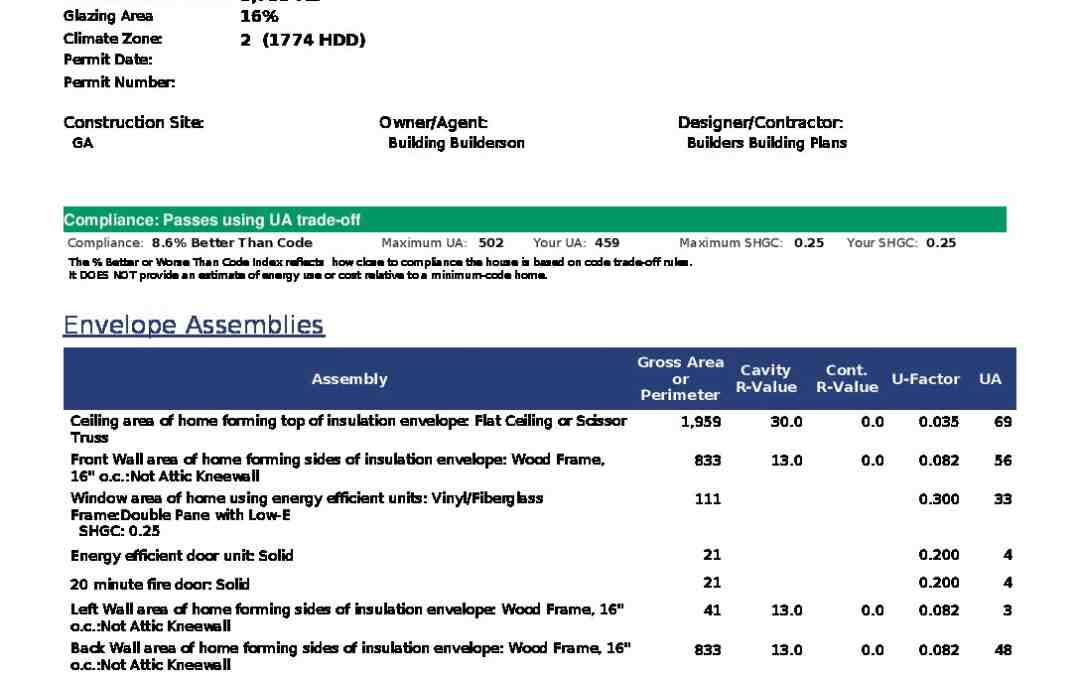Select the 8.6% Better Than Code text

click(x=232, y=243)
